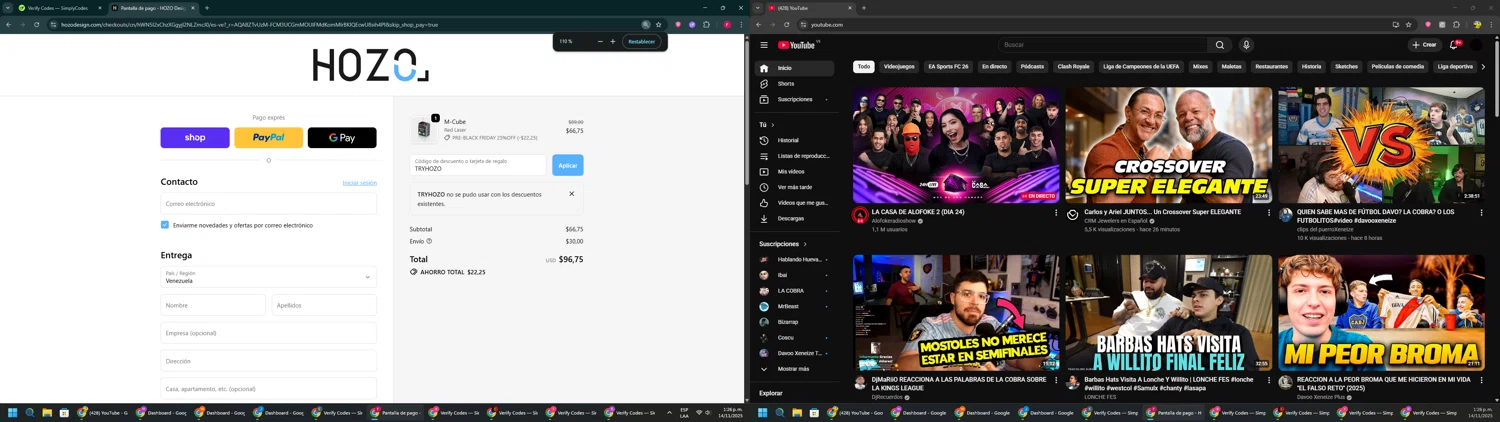Open the YouTube hamburger guide menu

(764, 45)
